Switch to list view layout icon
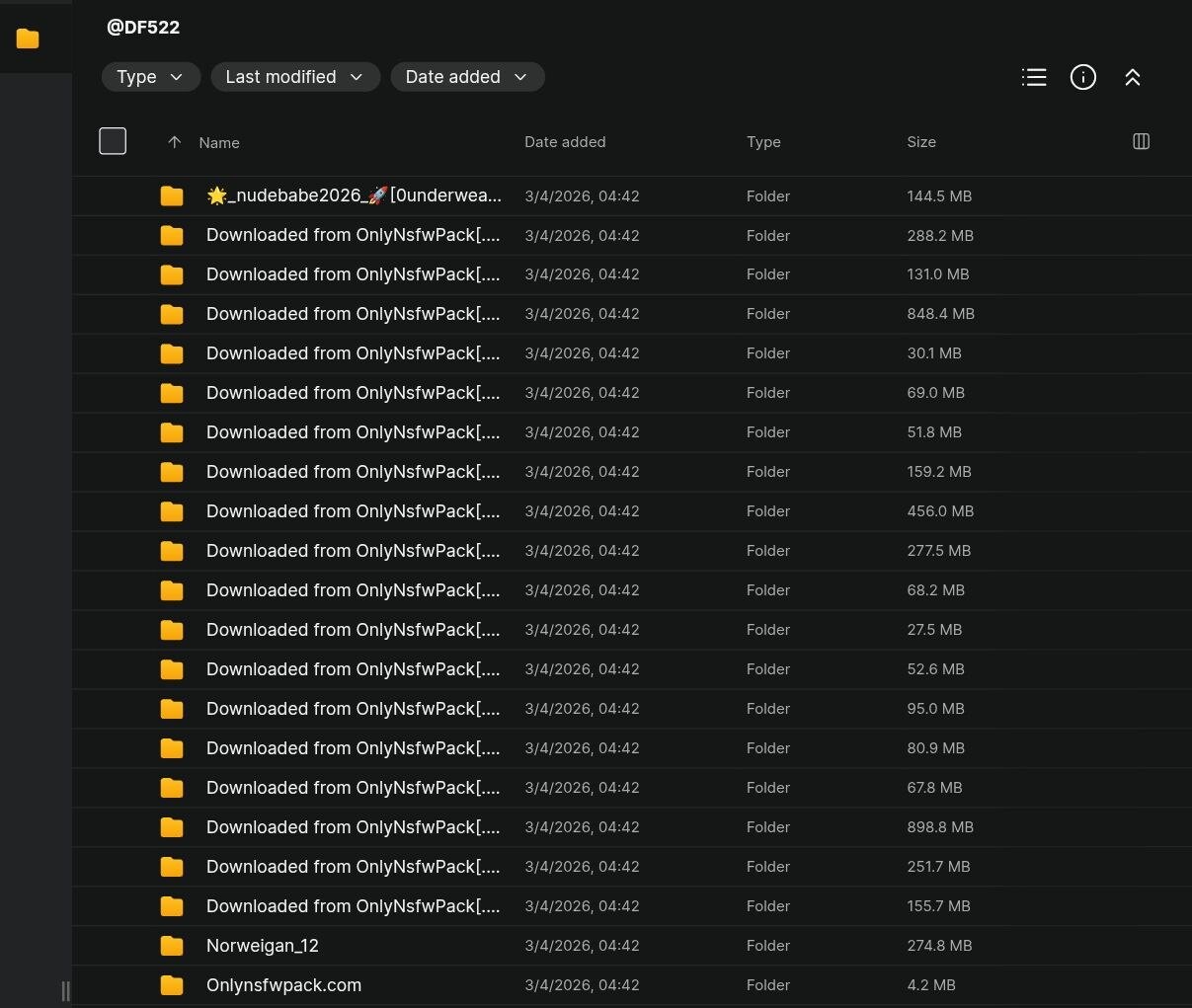The image size is (1192, 1008). [x=1034, y=77]
